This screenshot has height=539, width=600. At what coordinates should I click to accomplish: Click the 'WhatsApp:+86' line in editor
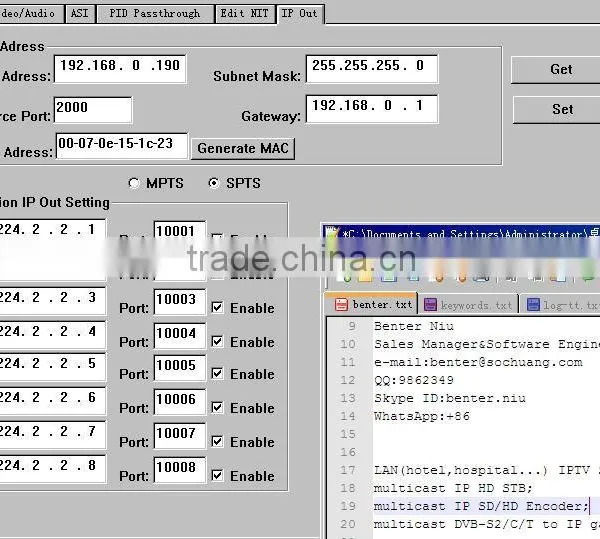pos(422,416)
